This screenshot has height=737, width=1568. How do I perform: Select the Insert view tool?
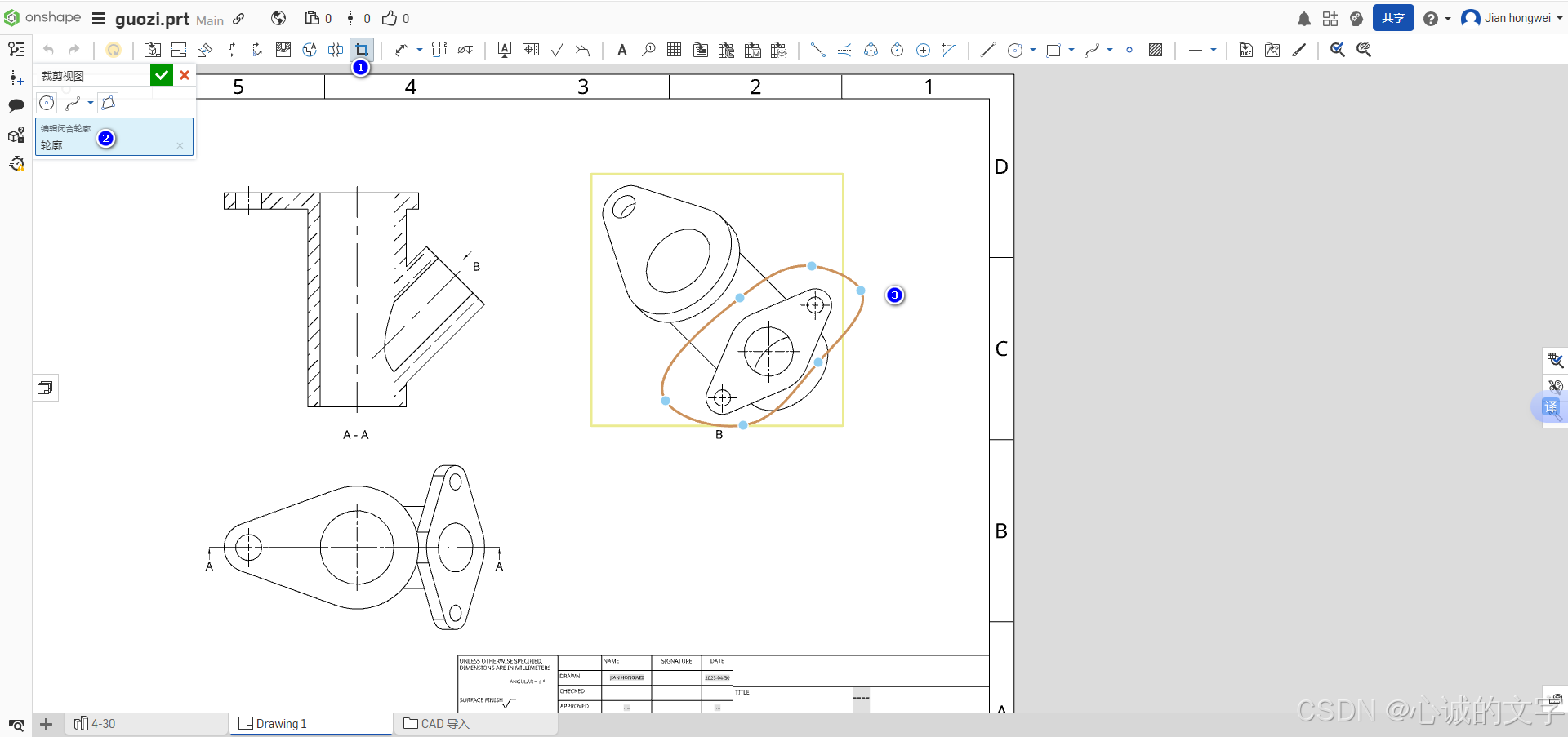(153, 50)
